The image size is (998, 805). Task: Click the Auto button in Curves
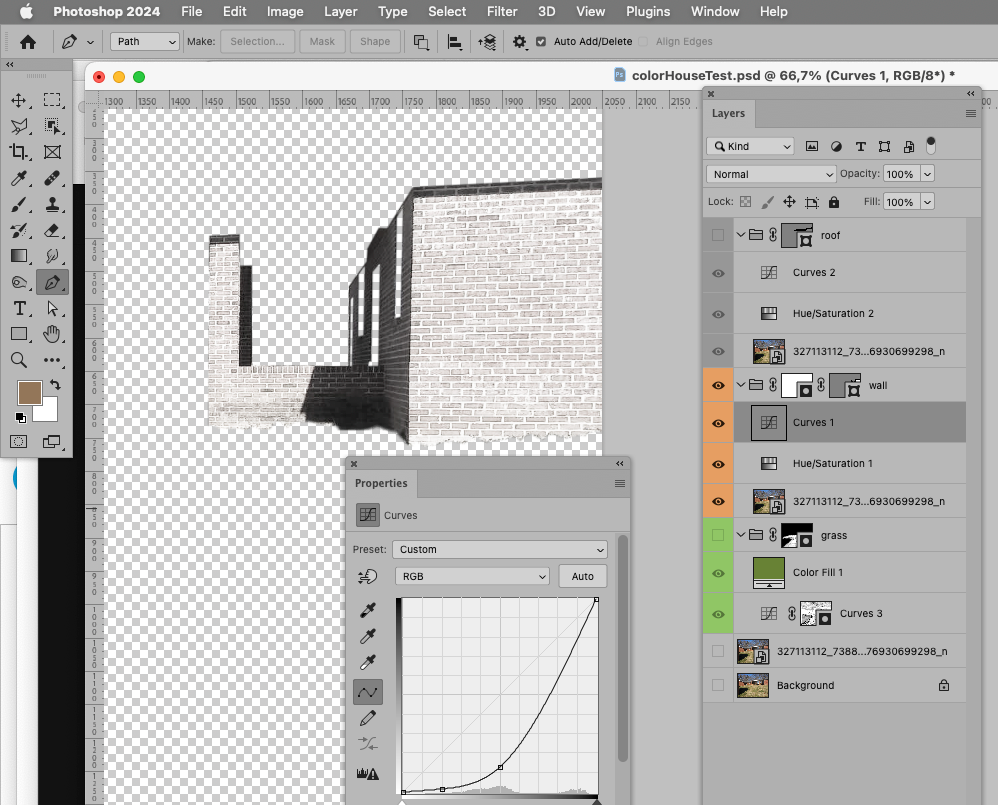point(582,576)
